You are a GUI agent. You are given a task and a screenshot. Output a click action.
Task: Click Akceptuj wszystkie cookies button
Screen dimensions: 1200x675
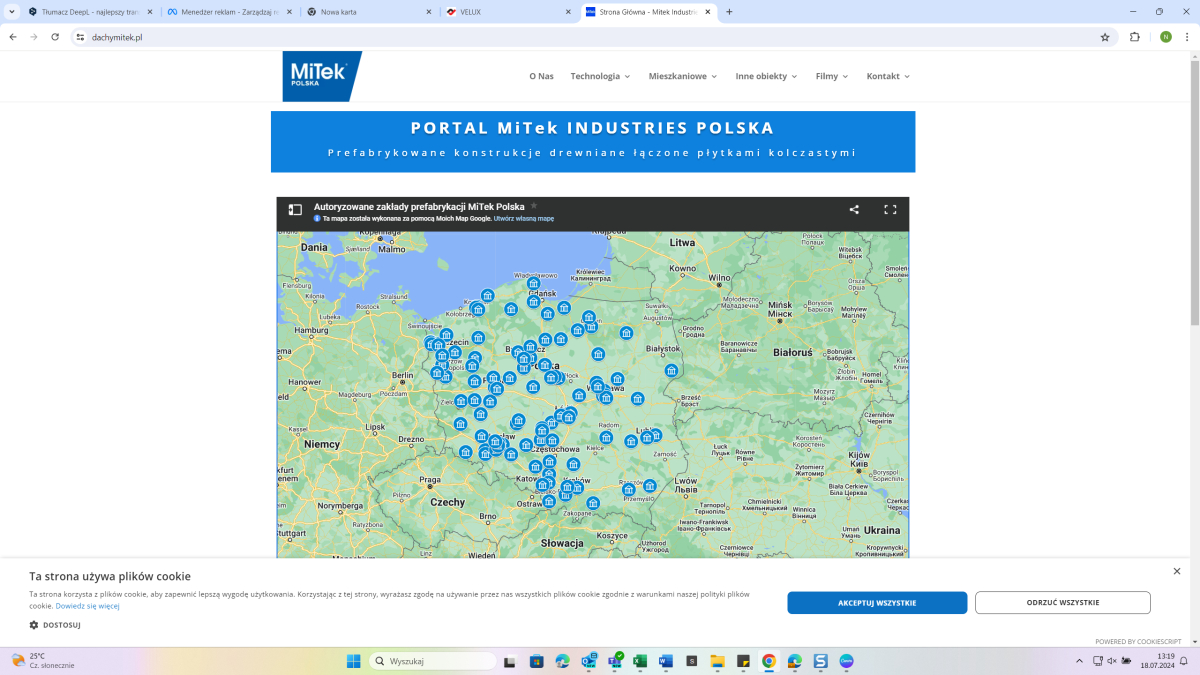click(877, 603)
